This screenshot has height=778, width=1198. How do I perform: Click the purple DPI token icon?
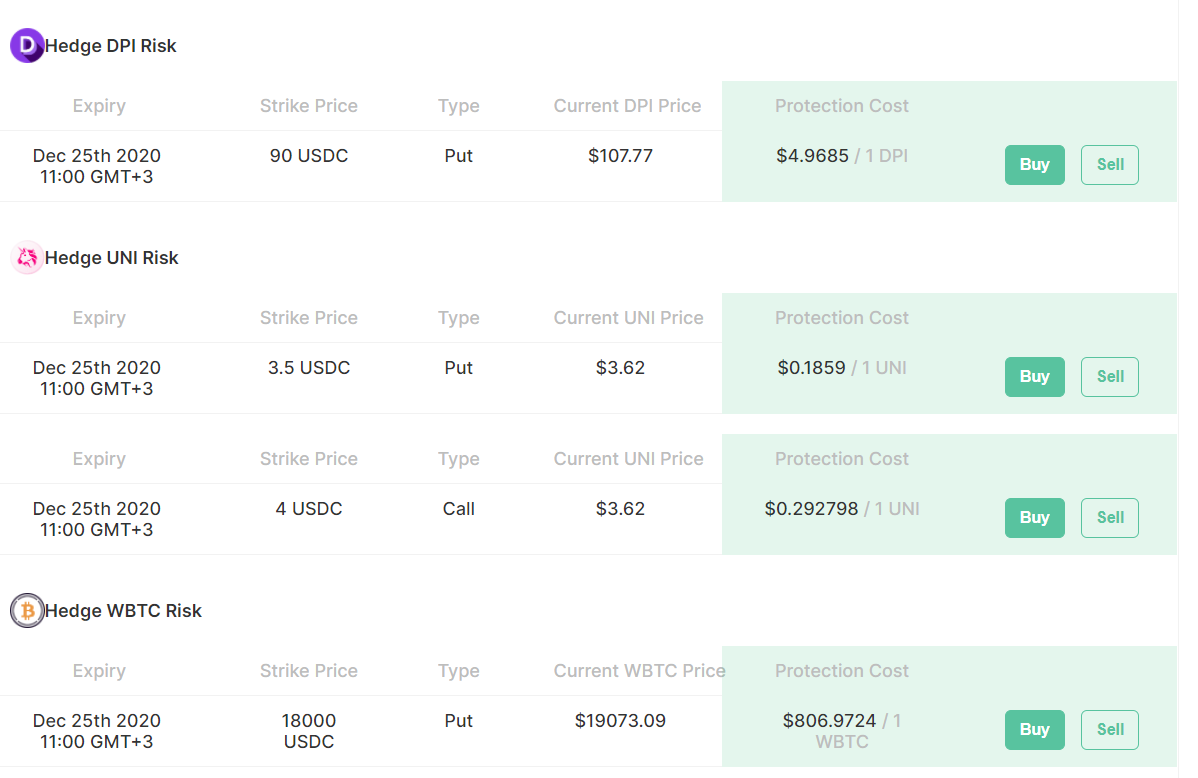click(27, 46)
